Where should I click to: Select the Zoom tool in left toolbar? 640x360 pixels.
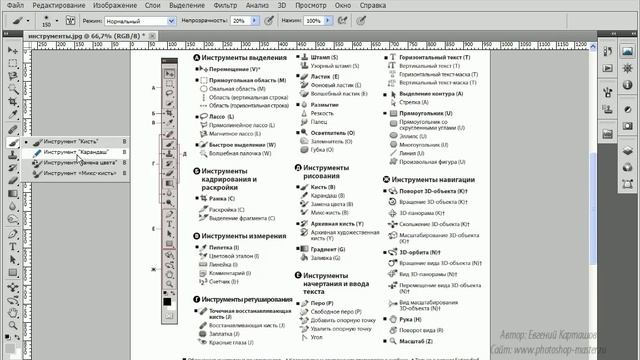click(13, 326)
